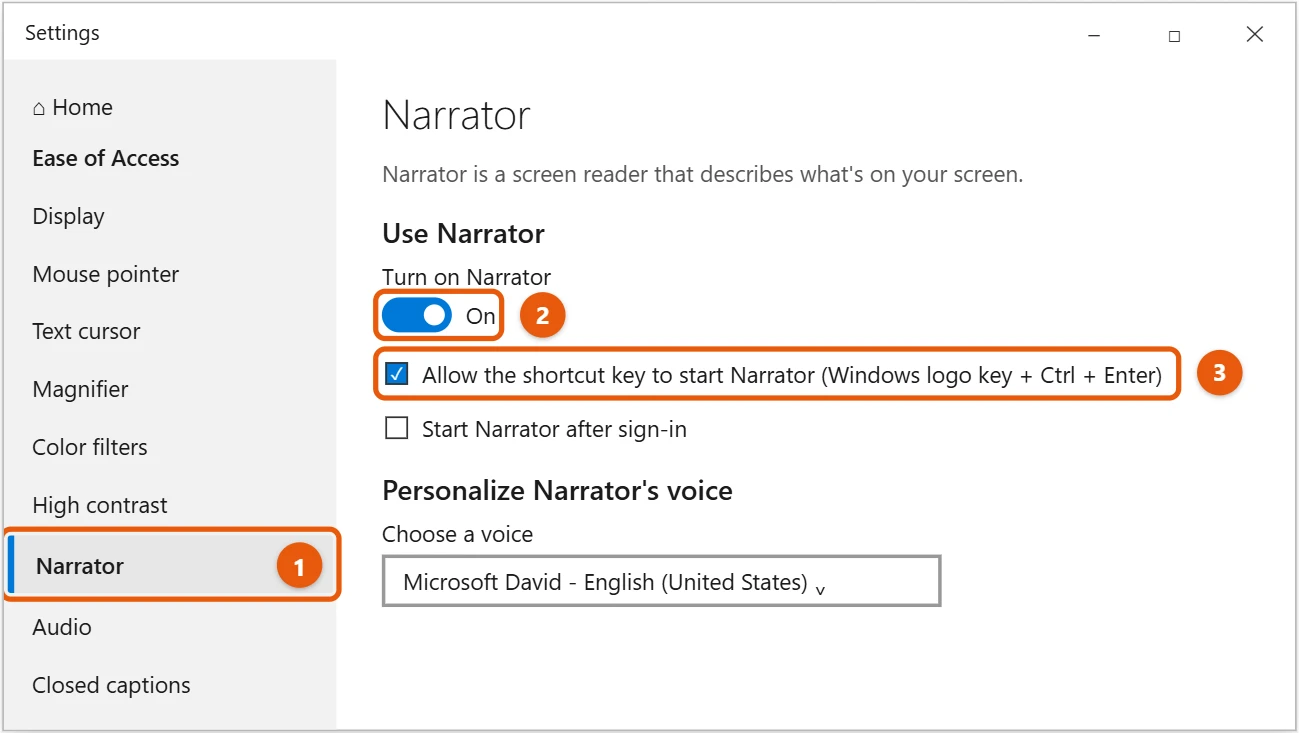Select Narrator in sidebar
The height and width of the screenshot is (733, 1299).
click(x=172, y=566)
